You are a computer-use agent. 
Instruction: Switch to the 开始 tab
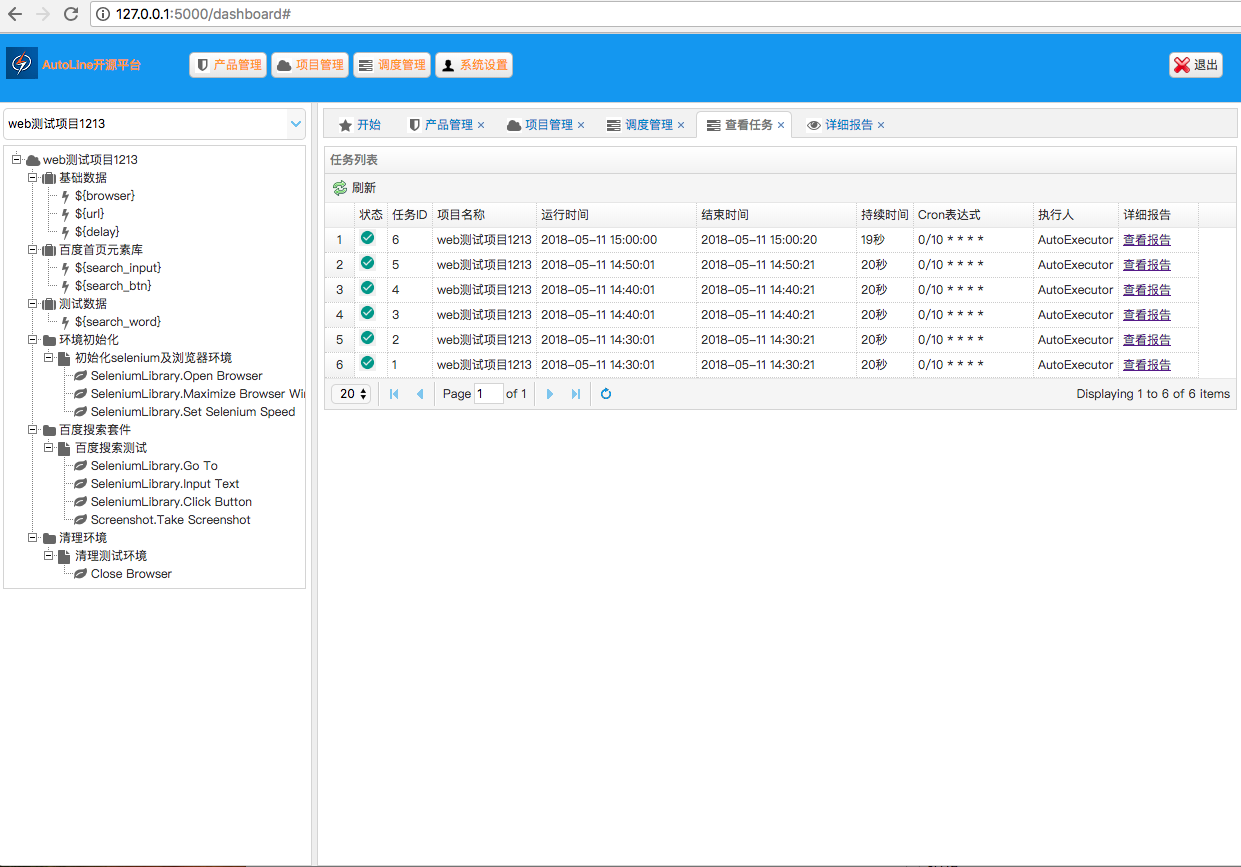coord(359,125)
